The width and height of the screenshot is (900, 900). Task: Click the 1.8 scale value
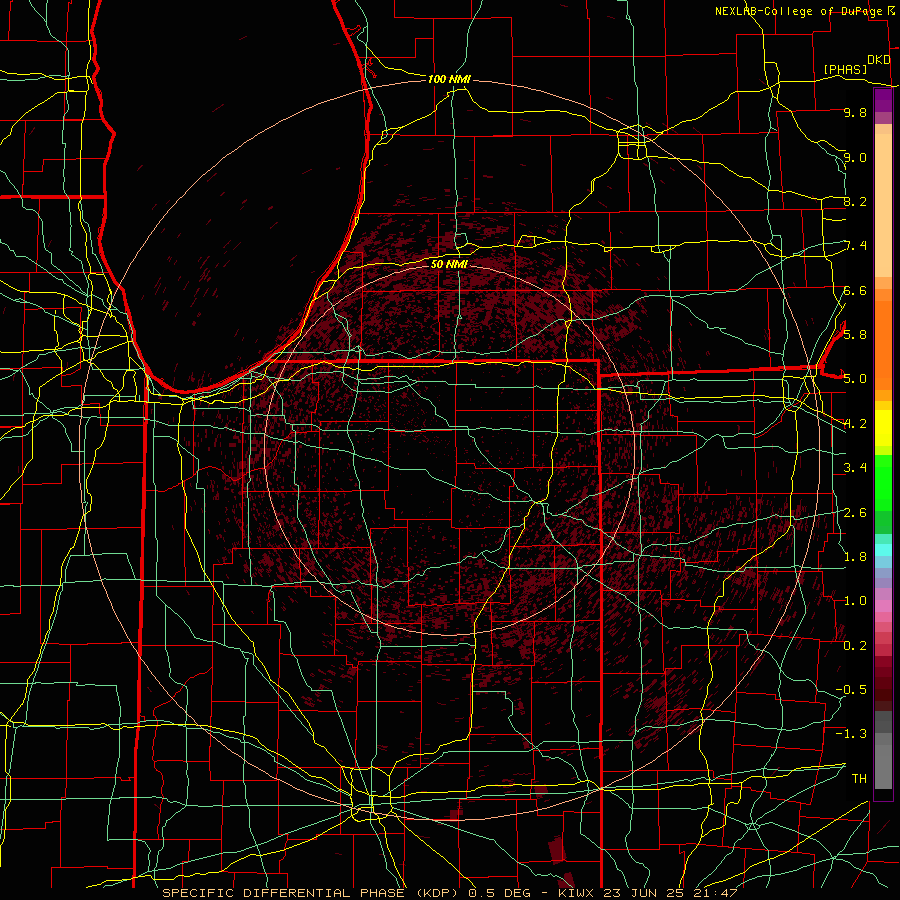pyautogui.click(x=855, y=556)
